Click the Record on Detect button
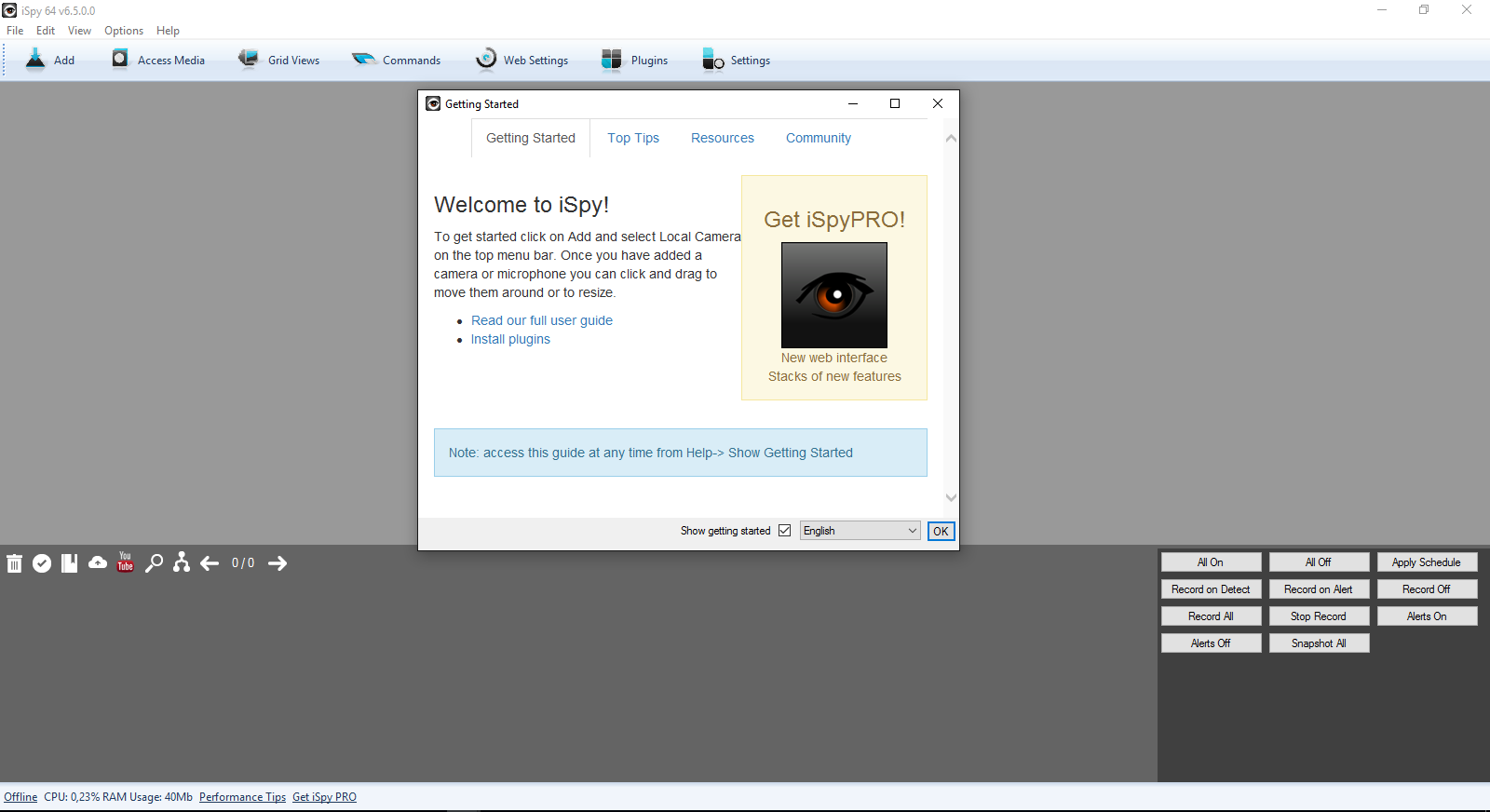1490x812 pixels. coord(1211,589)
